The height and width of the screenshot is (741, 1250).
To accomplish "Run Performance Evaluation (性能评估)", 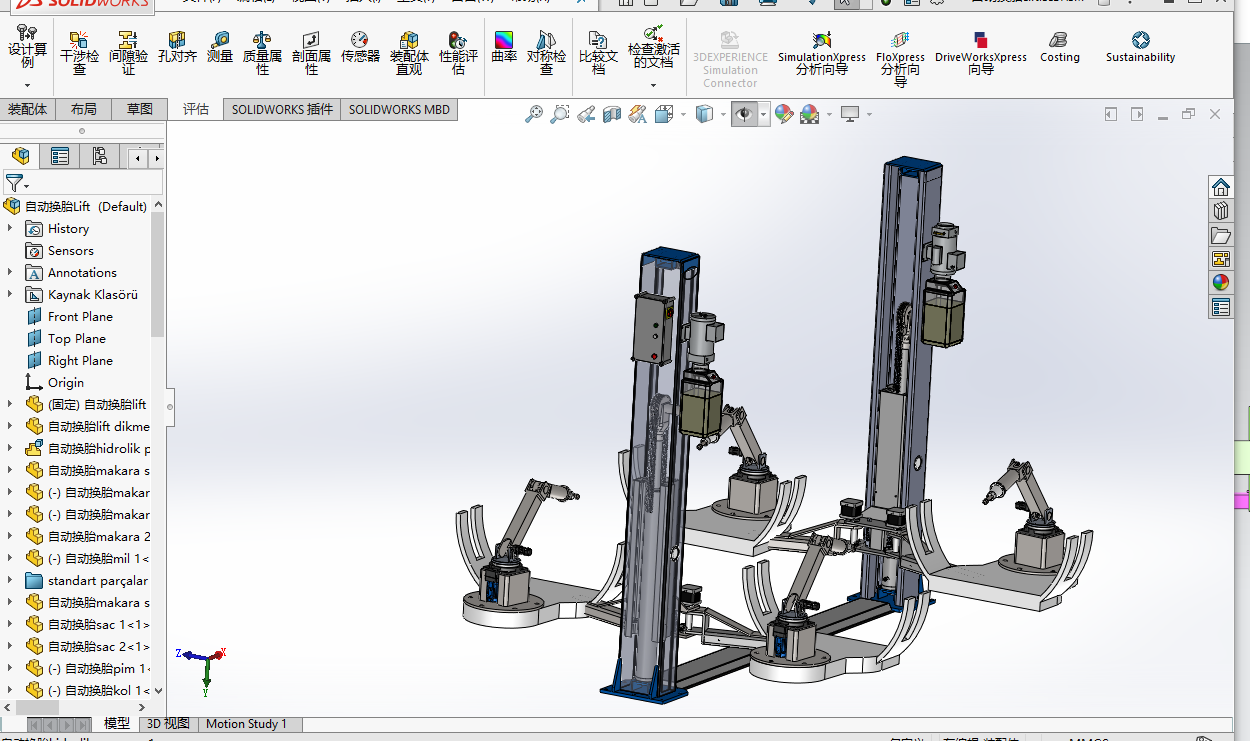I will pyautogui.click(x=458, y=52).
